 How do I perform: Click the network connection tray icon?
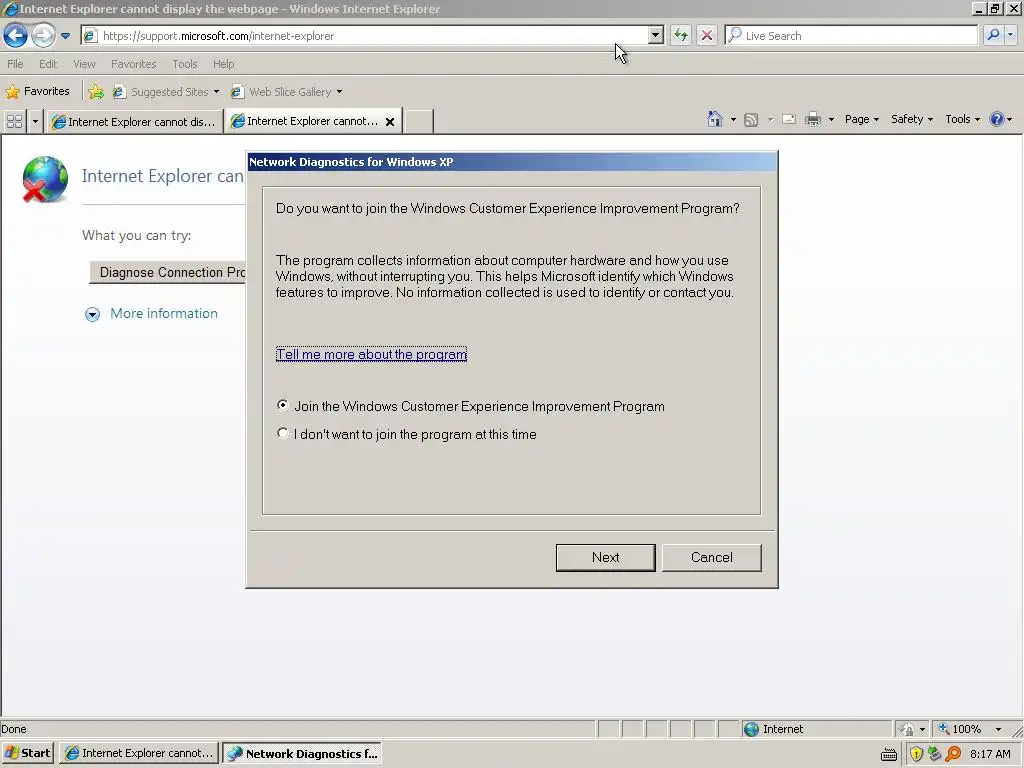point(935,754)
